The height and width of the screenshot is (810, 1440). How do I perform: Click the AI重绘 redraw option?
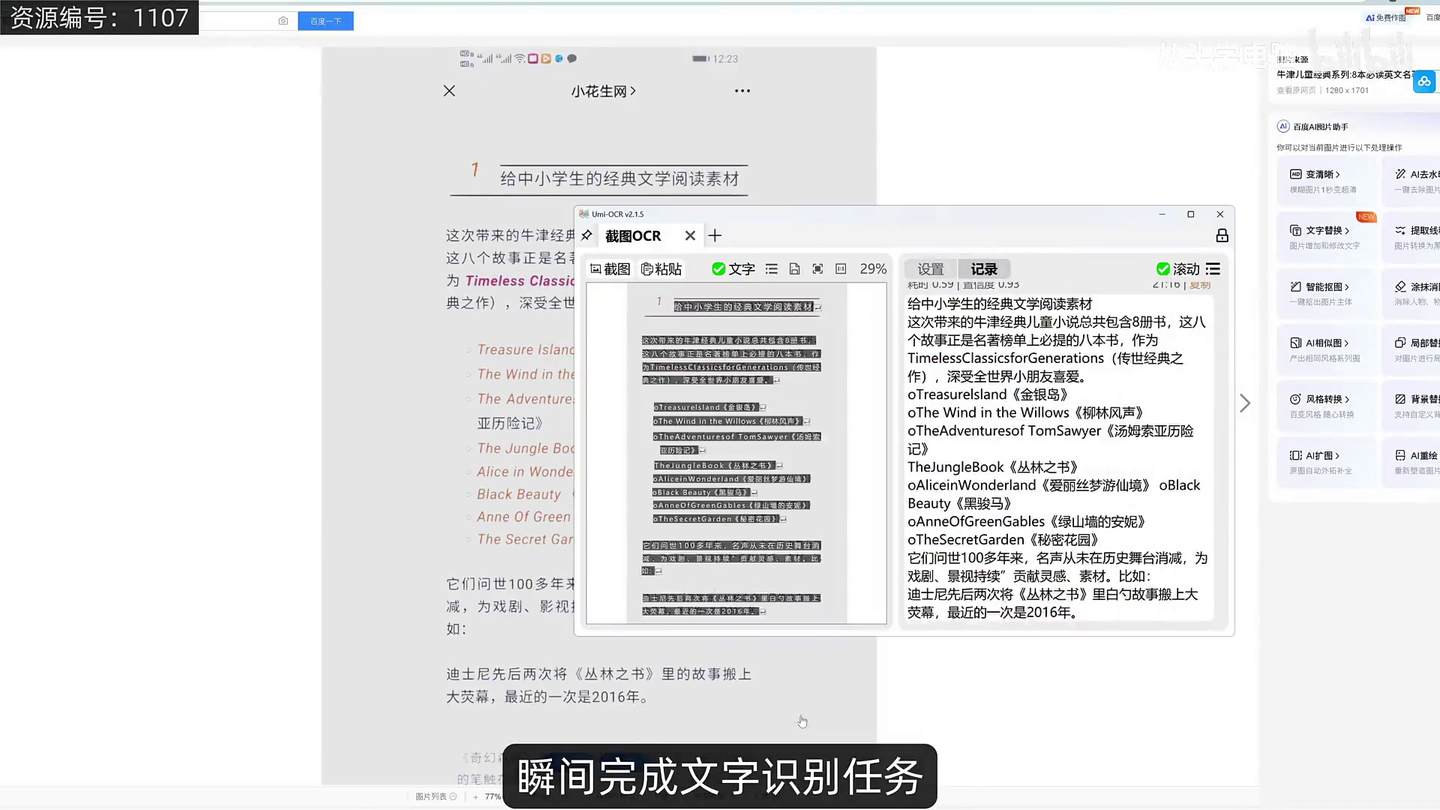click(x=1412, y=461)
